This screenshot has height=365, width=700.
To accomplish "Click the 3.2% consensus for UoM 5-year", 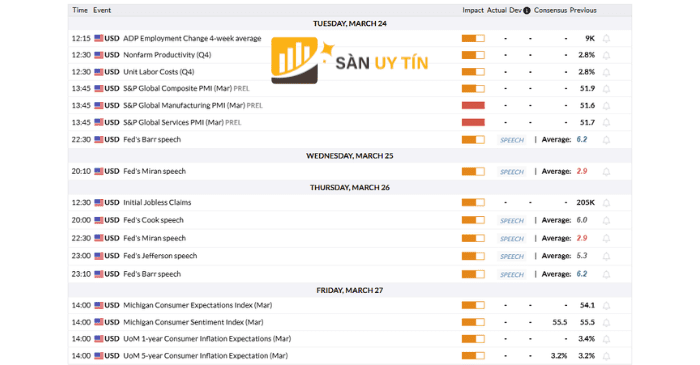I will pos(559,356).
